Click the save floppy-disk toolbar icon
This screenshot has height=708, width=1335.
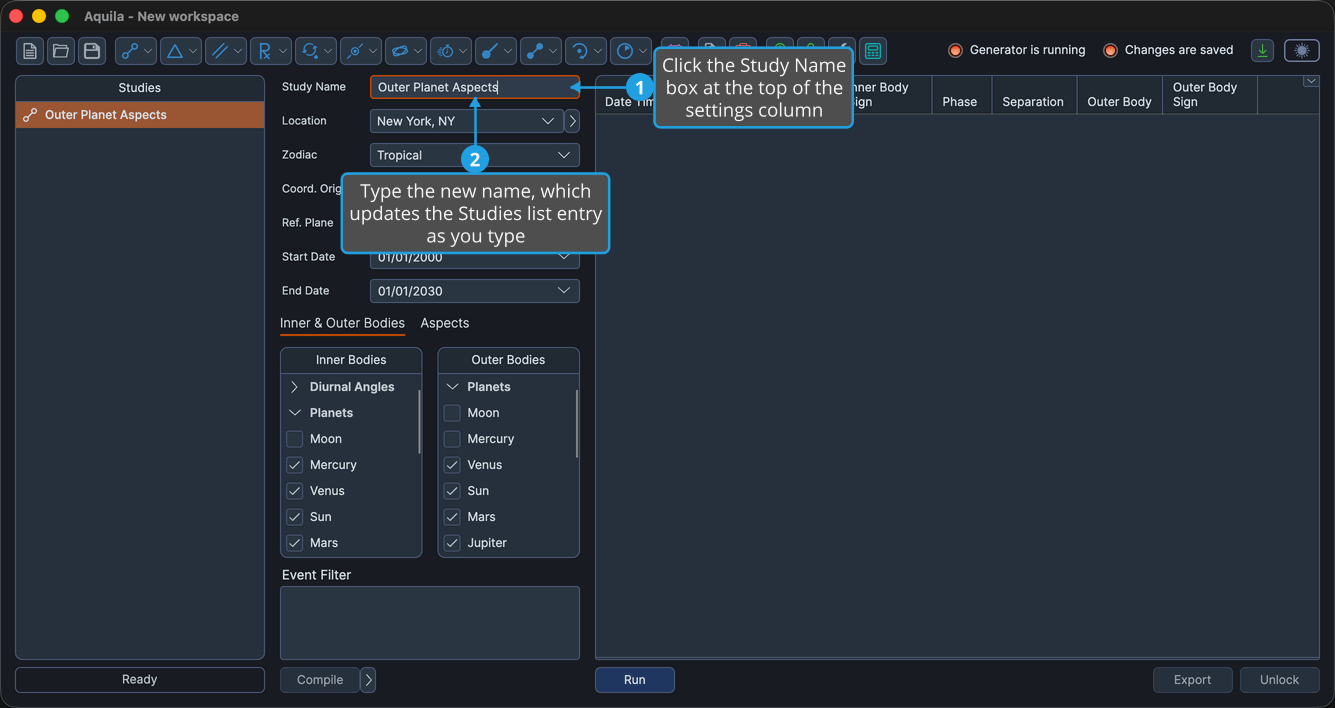[92, 51]
